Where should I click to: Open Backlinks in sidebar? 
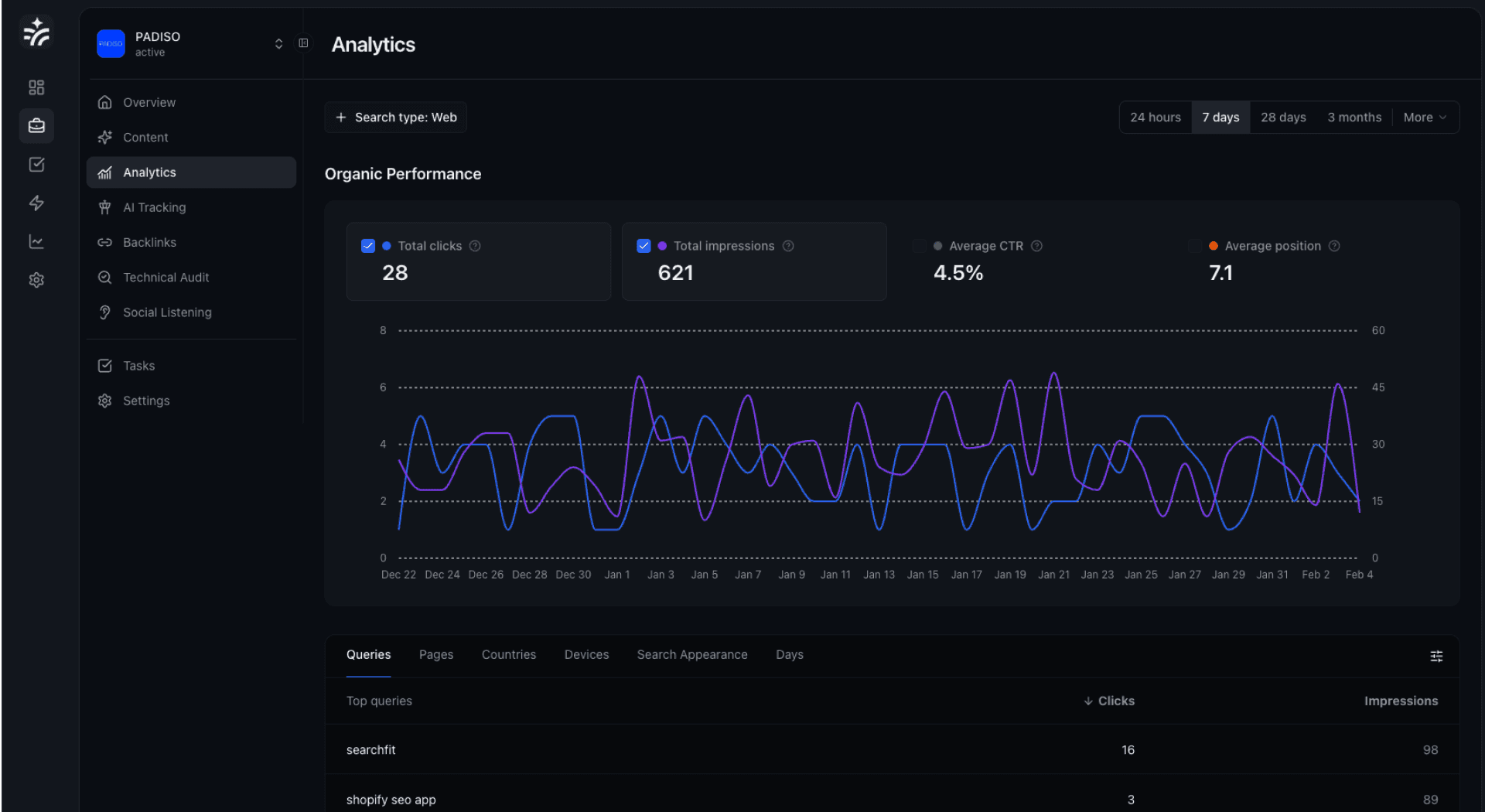coord(191,242)
